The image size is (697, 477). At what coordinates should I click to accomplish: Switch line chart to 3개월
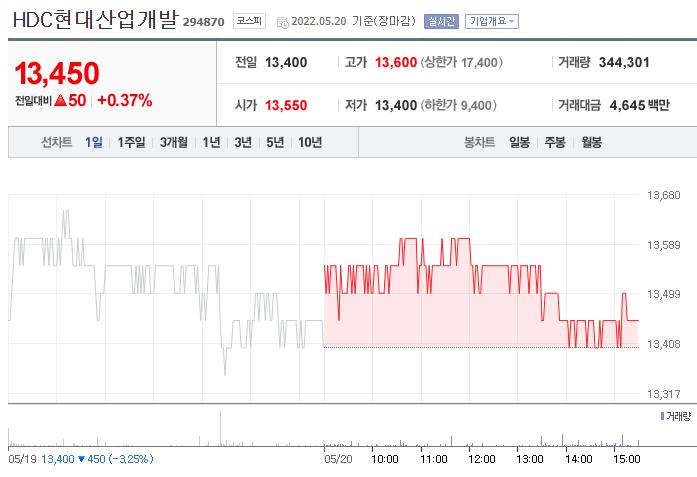coord(174,142)
